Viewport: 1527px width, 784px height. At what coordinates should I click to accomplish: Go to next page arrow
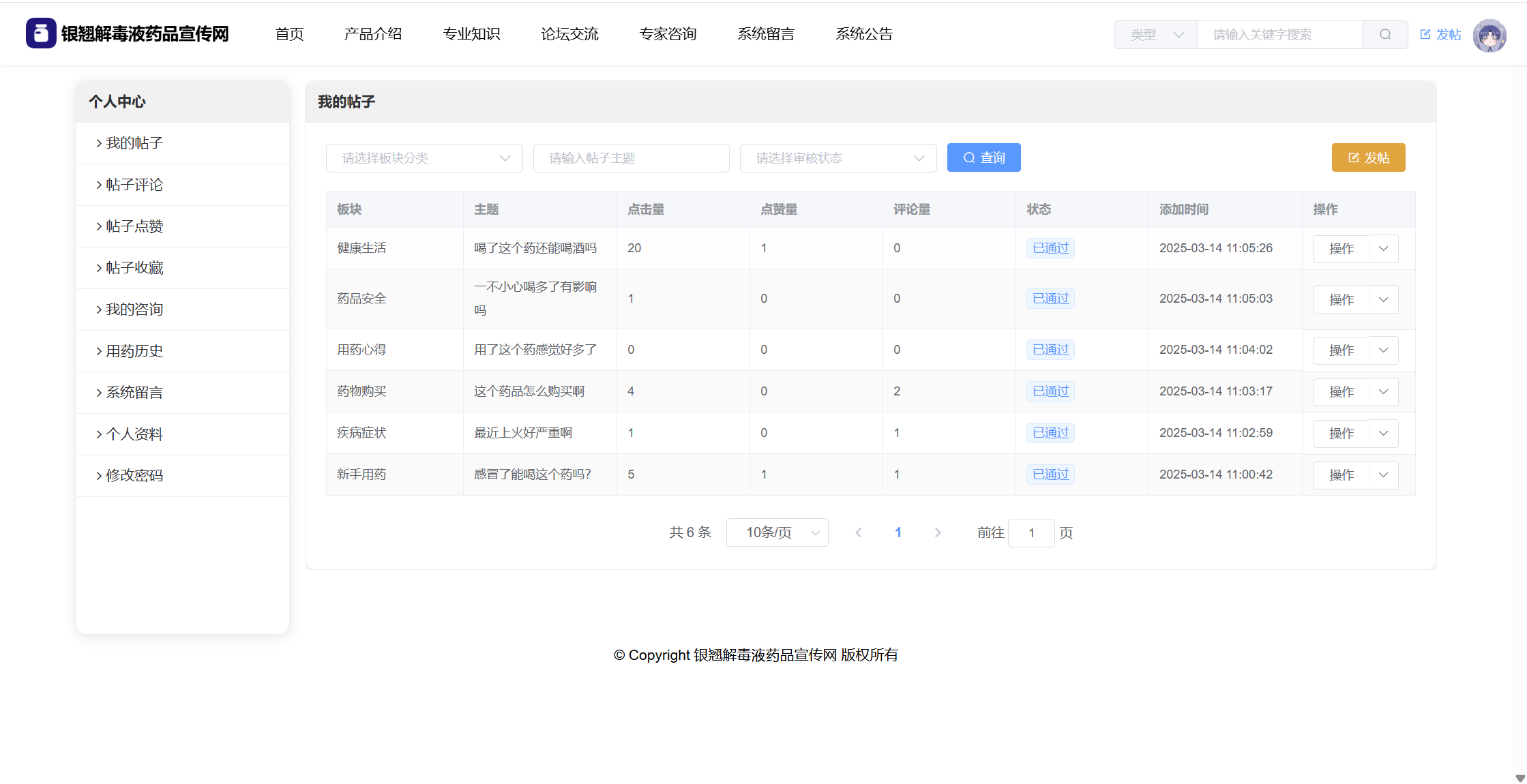coord(937,533)
